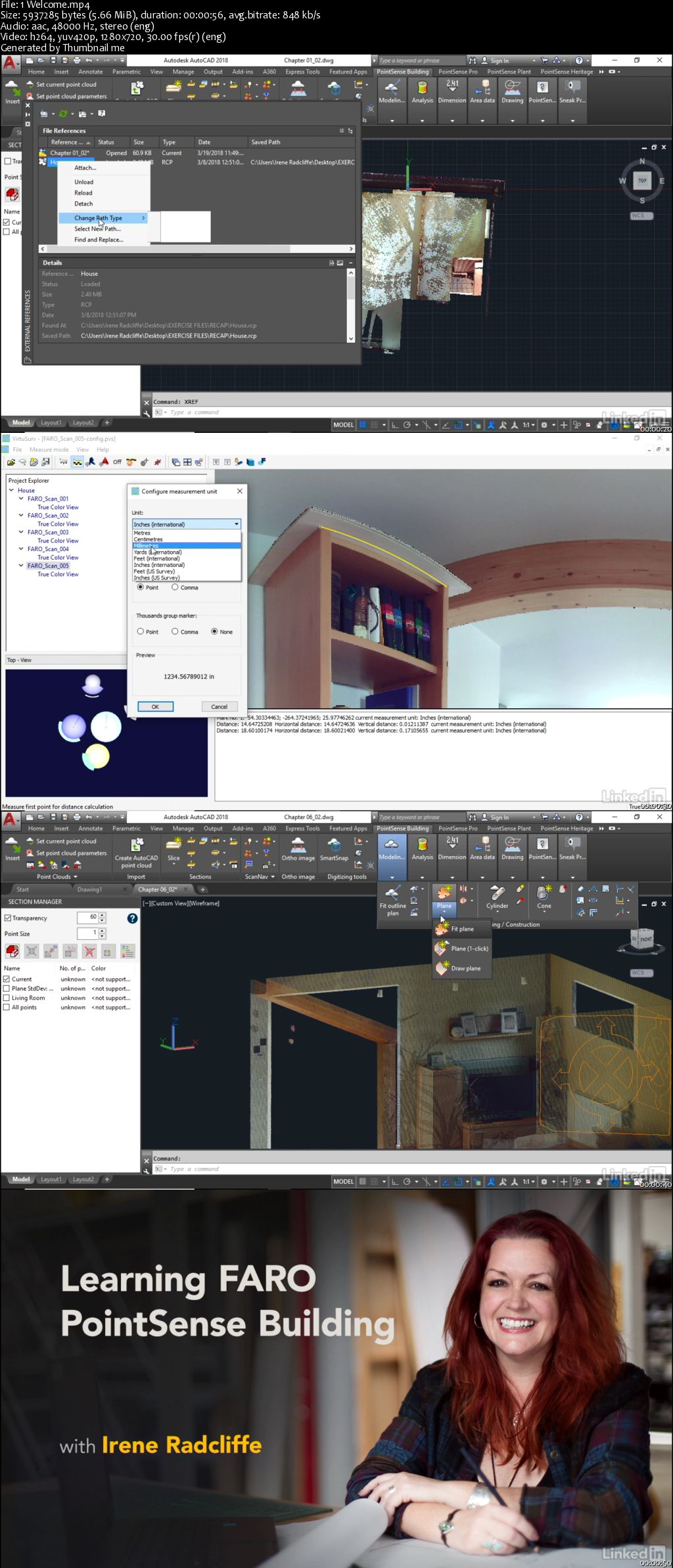The image size is (673, 1568).
Task: Choose Reload in the xref context menu
Action: (83, 193)
